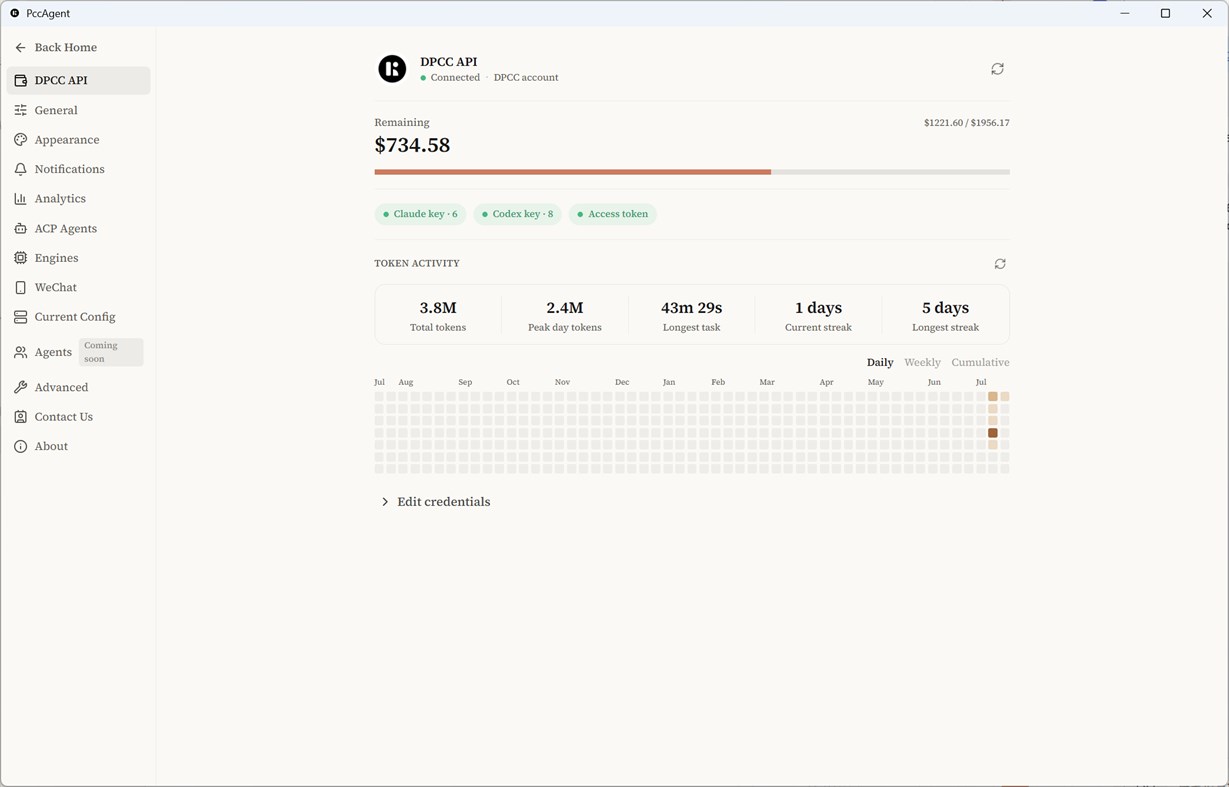Open Analytics via bar chart icon
Viewport: 1229px width, 787px height.
20,199
